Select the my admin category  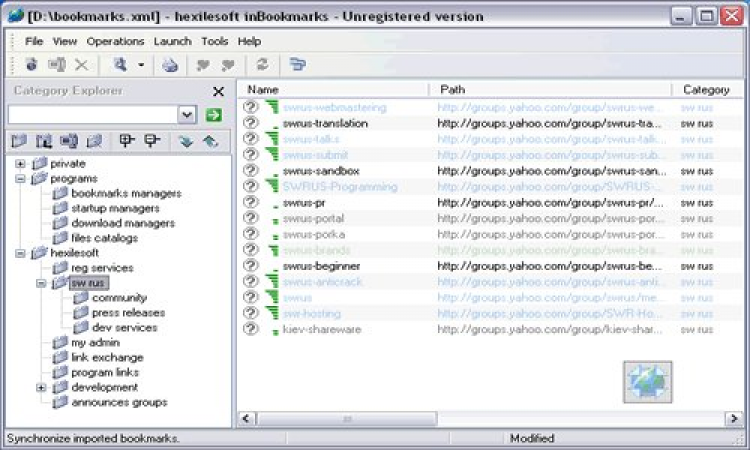click(x=95, y=343)
